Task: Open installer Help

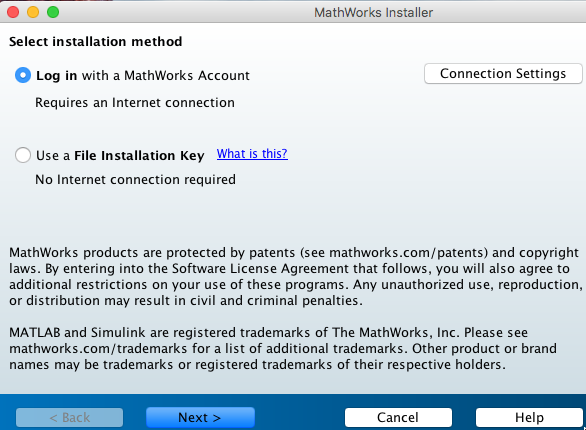Action: click(x=529, y=417)
